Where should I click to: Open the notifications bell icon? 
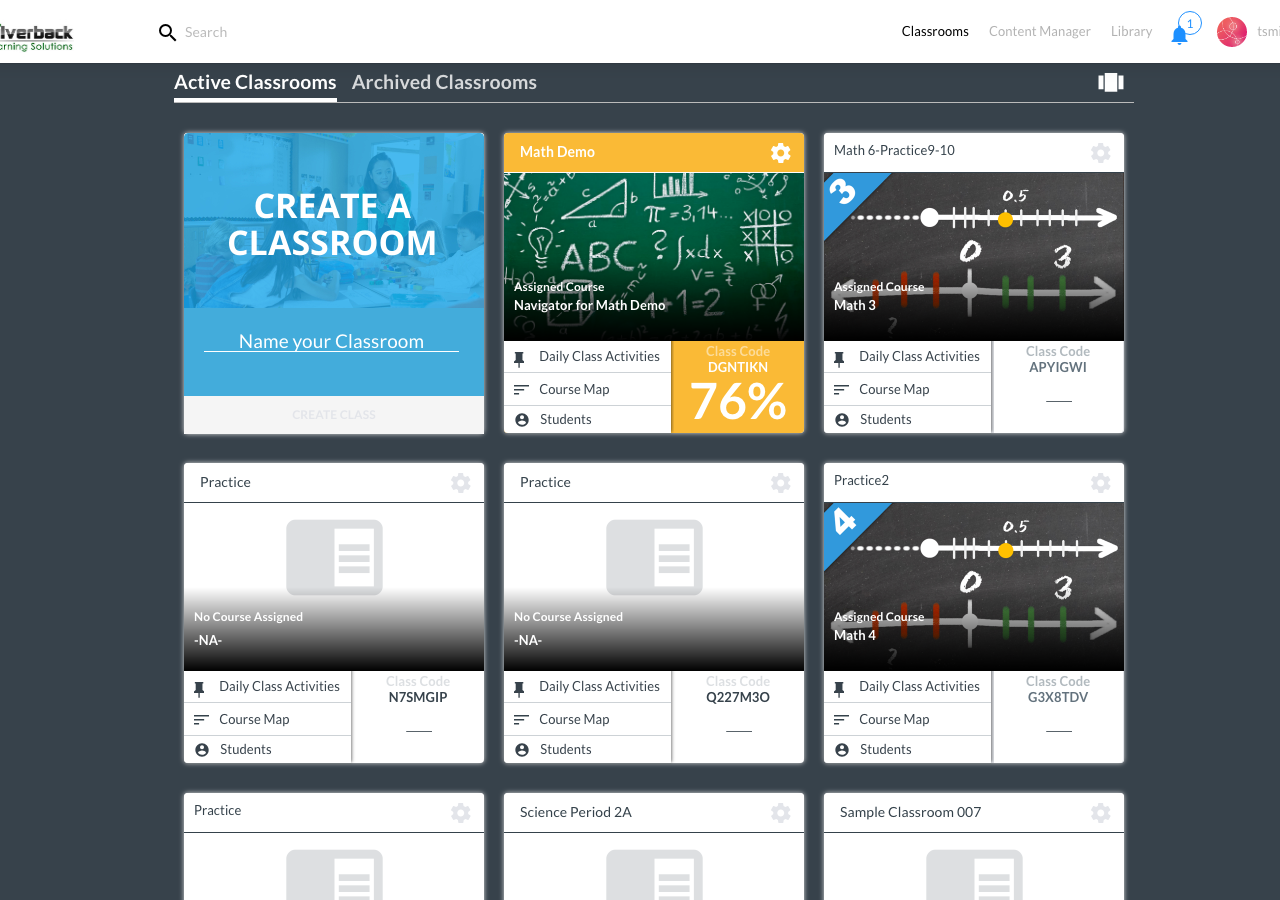[1180, 35]
